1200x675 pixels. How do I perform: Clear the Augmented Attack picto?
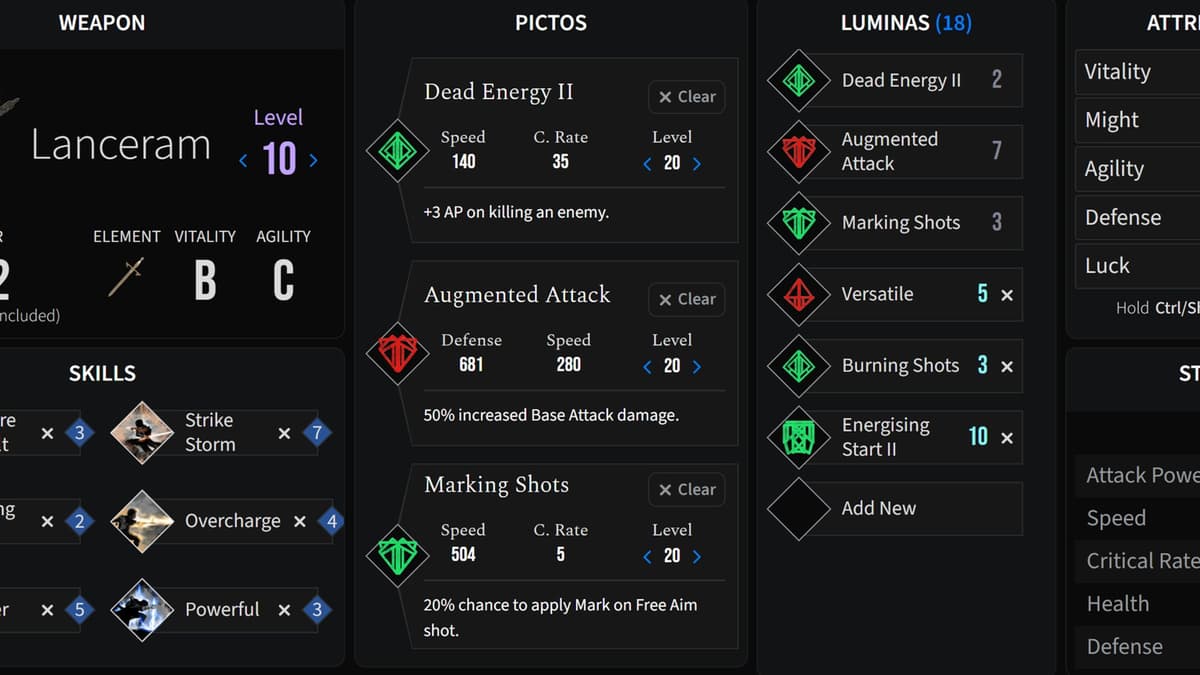point(687,299)
